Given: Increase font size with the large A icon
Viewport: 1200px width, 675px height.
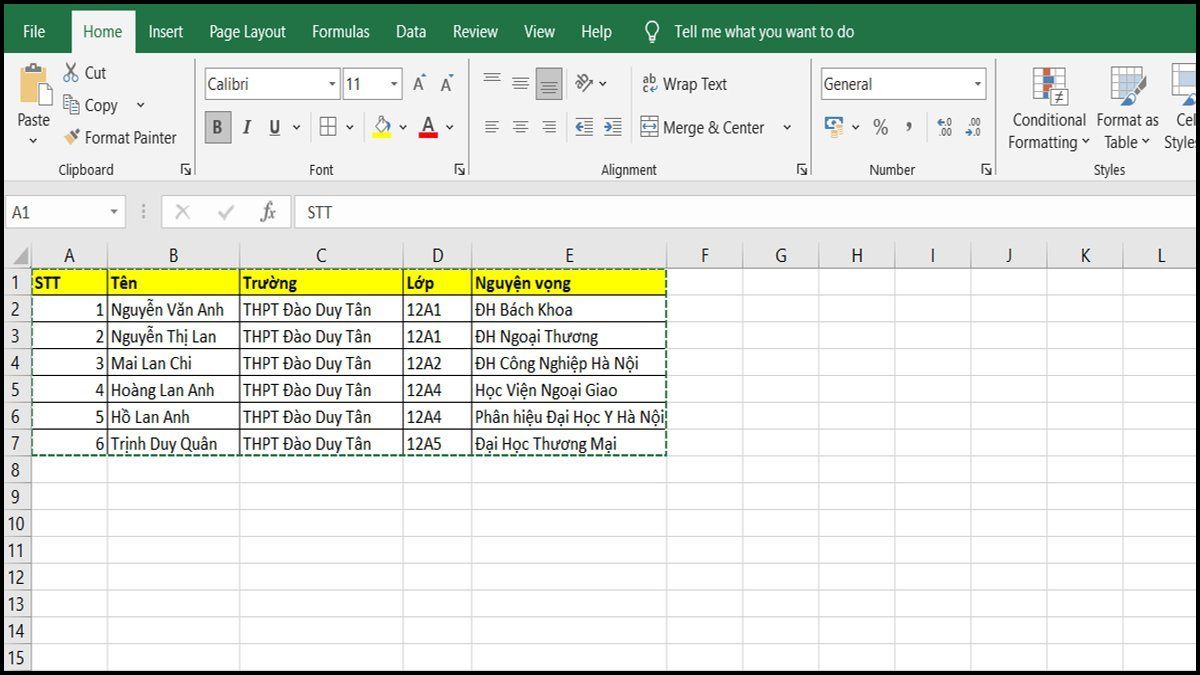Looking at the screenshot, I should [421, 84].
